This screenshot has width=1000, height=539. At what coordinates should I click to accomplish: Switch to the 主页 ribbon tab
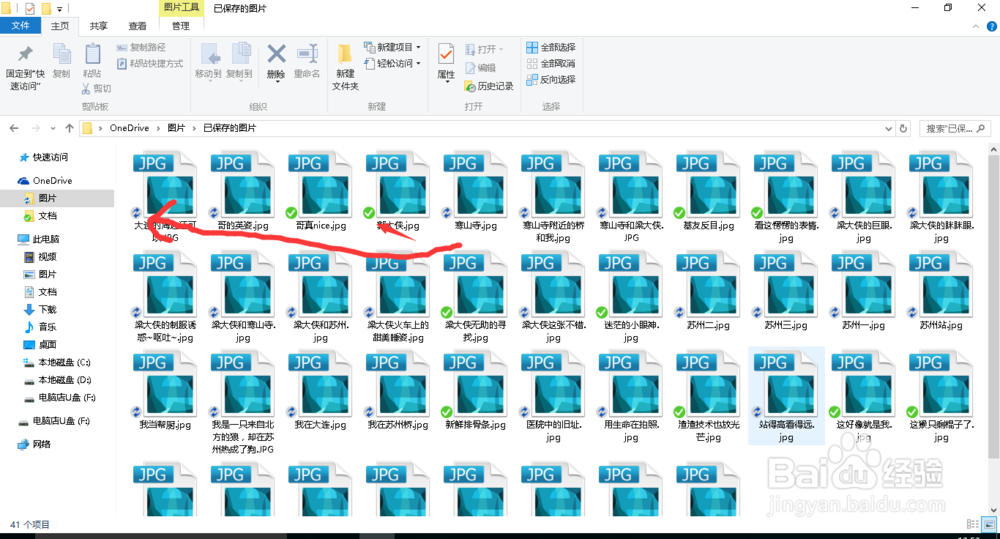[60, 26]
